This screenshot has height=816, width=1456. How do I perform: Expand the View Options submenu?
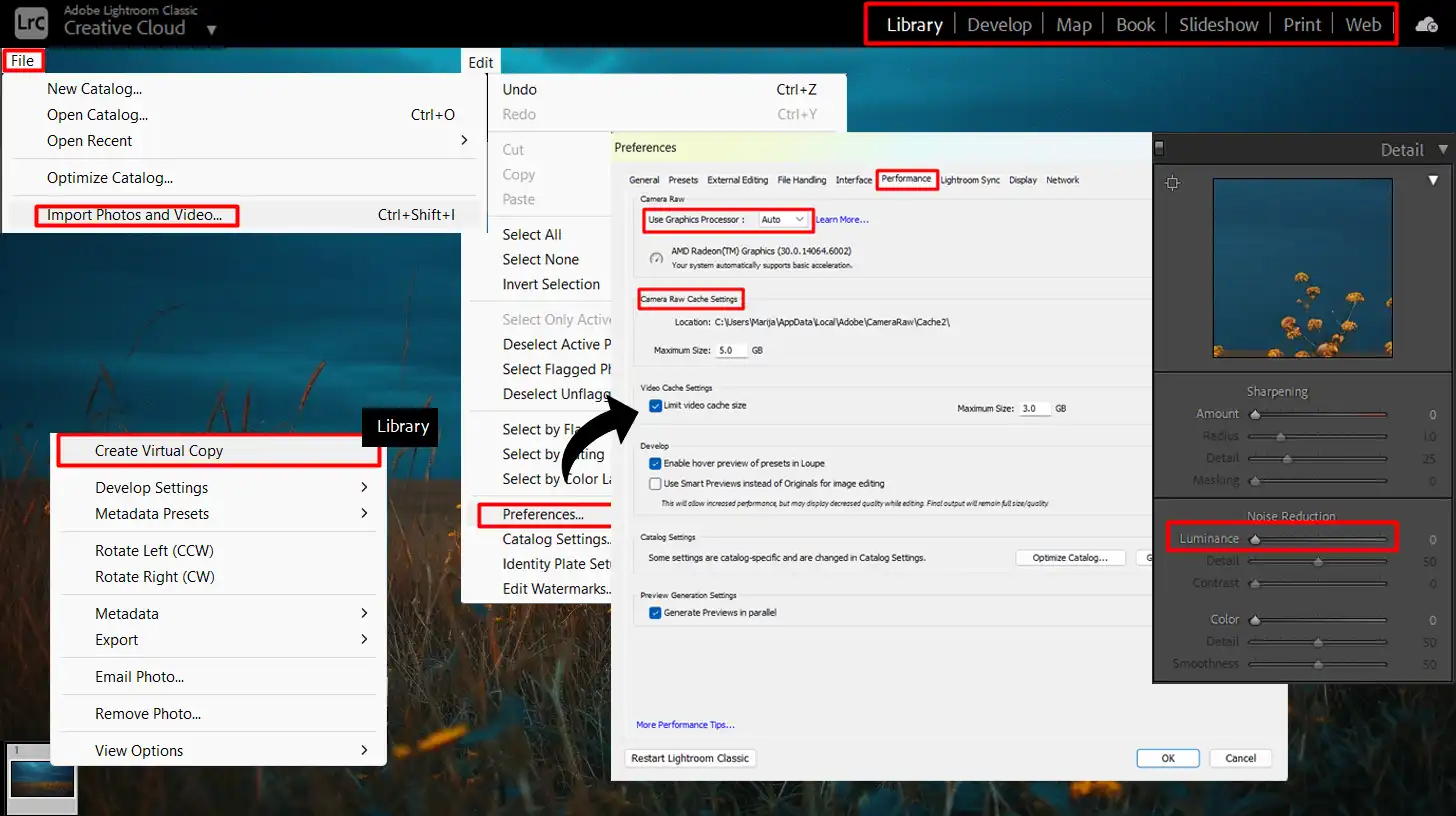pos(364,751)
